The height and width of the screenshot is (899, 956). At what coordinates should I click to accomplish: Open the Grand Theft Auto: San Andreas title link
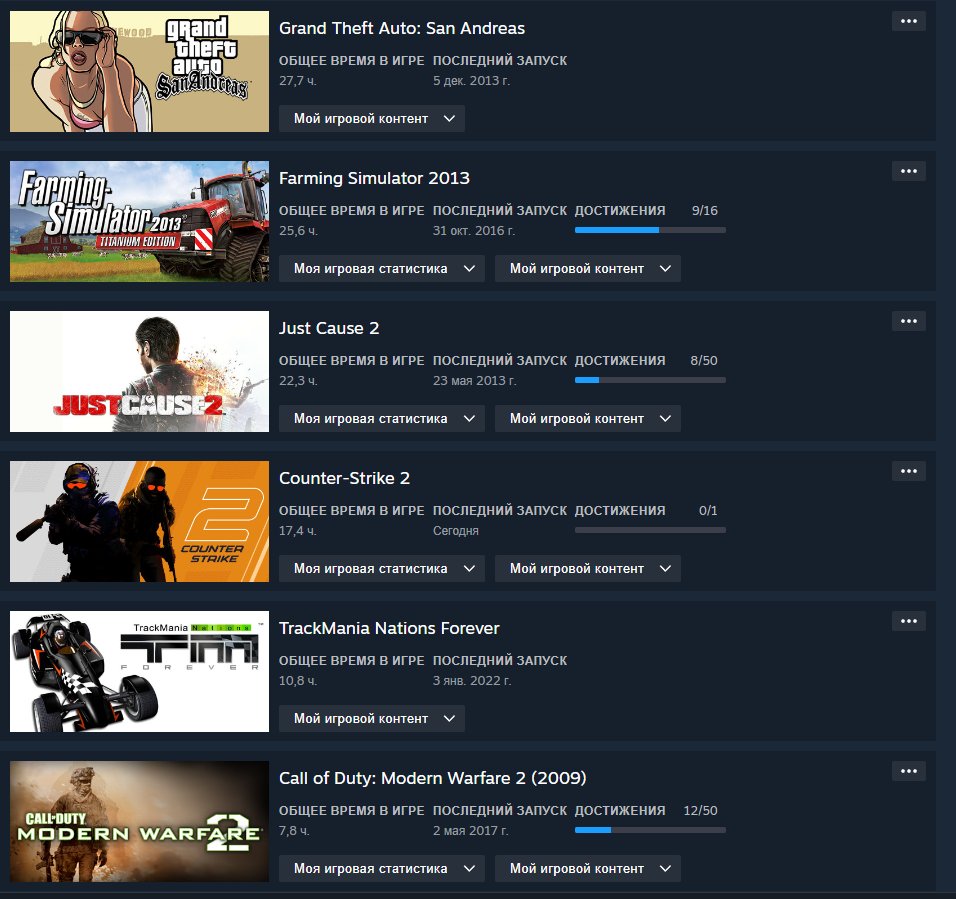click(401, 28)
